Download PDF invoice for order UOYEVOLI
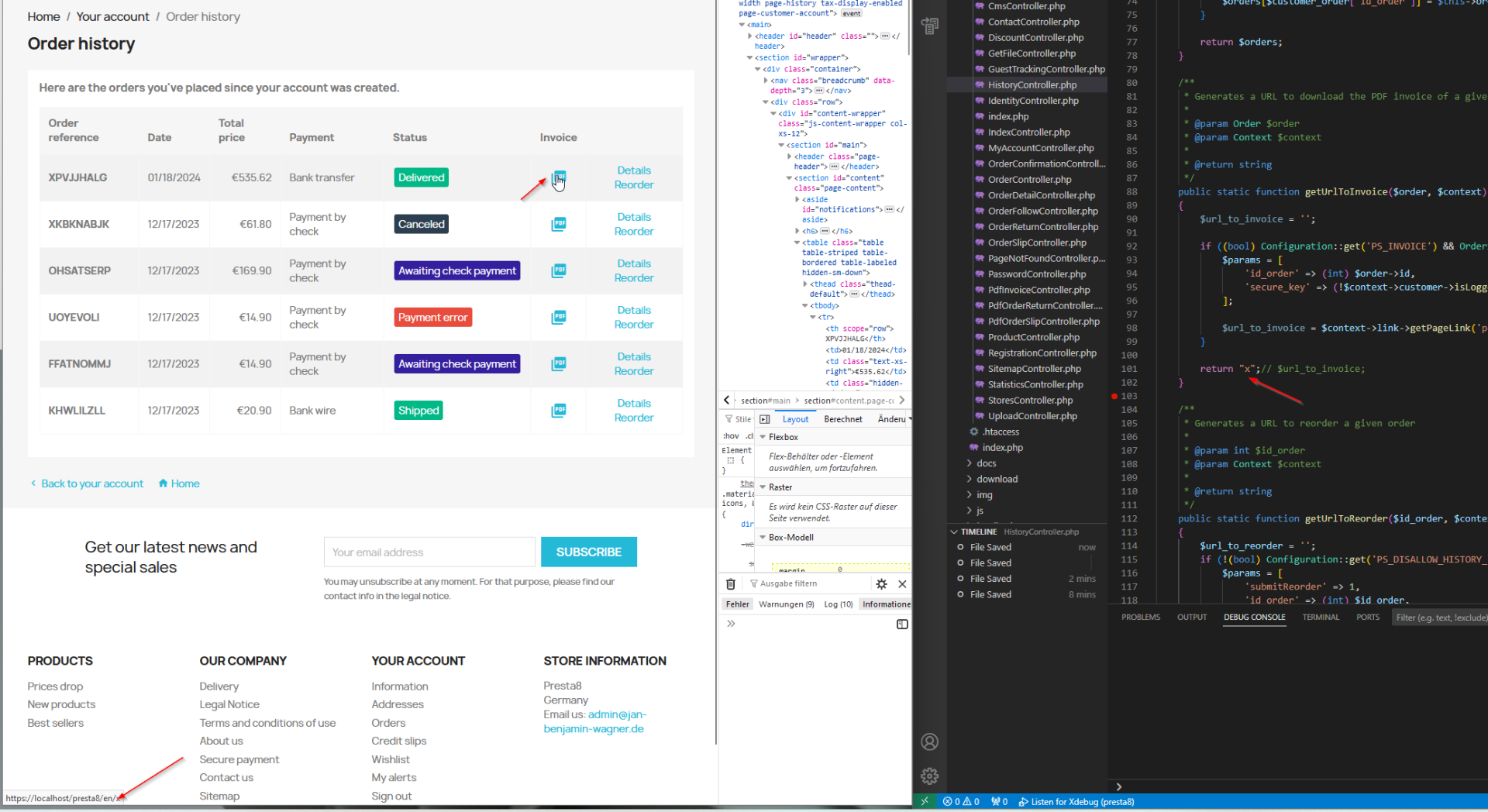 (x=559, y=317)
